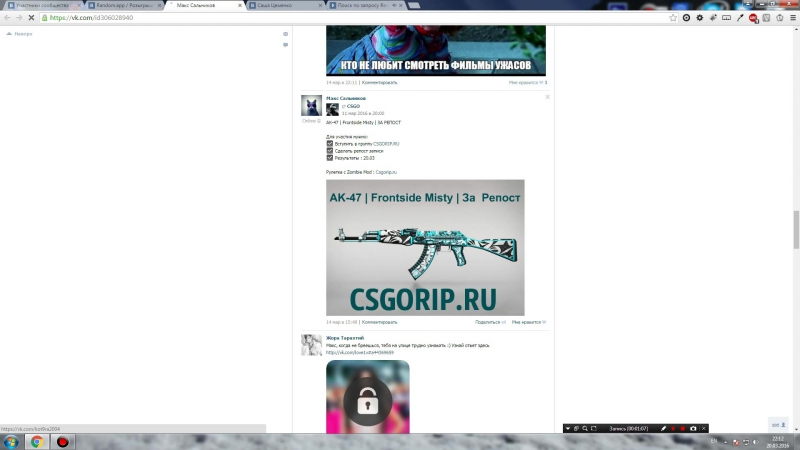Click the volume speaker icon in tray

[x=756, y=442]
